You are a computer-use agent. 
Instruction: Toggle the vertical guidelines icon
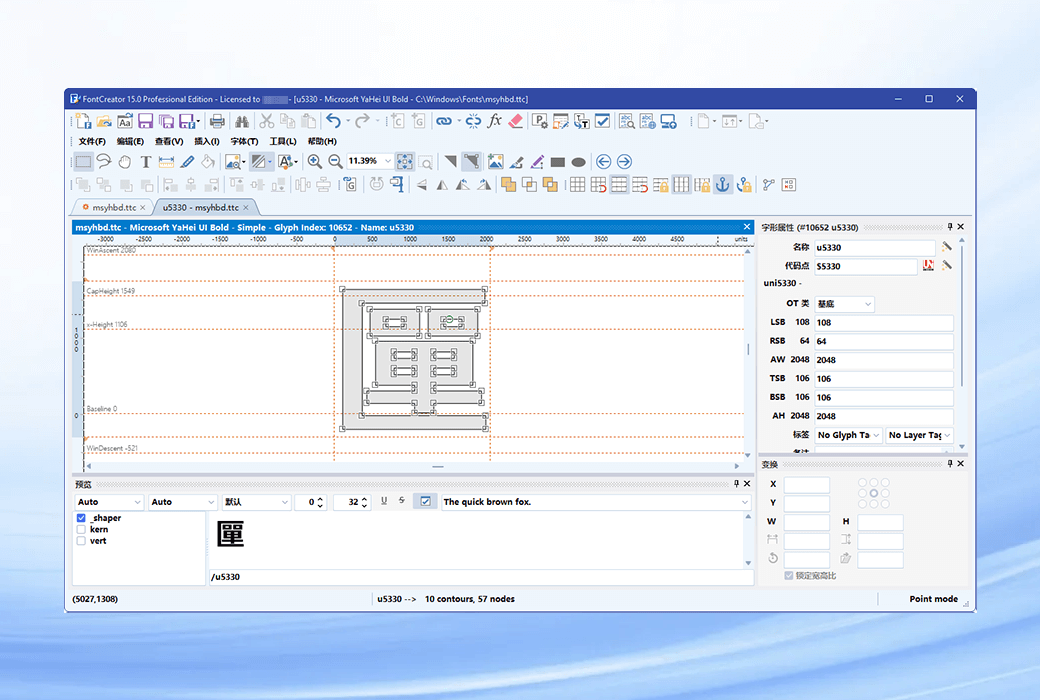point(681,184)
